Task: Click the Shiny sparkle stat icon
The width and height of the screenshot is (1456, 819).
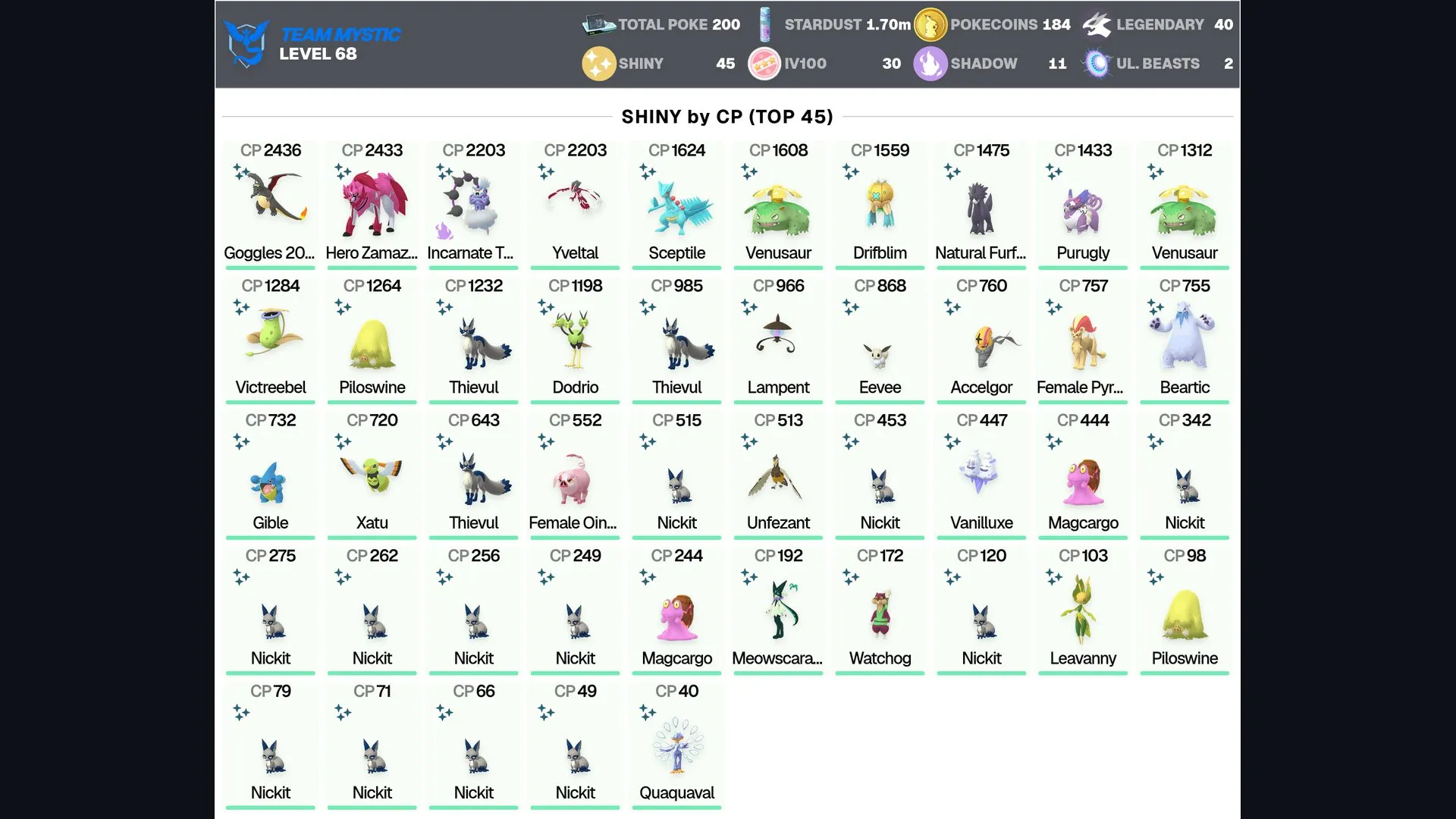Action: (598, 64)
